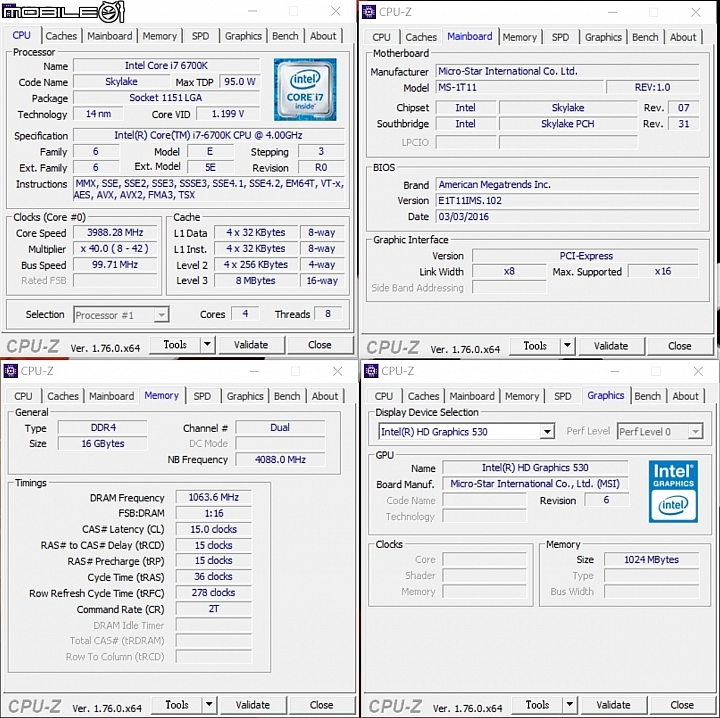Click Close button in Memory window footer

coord(321,704)
